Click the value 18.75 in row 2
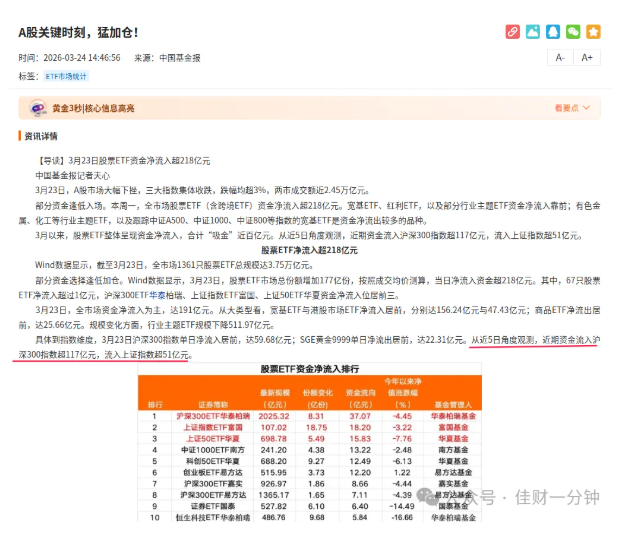Screen dimensions: 620x547 coord(316,428)
